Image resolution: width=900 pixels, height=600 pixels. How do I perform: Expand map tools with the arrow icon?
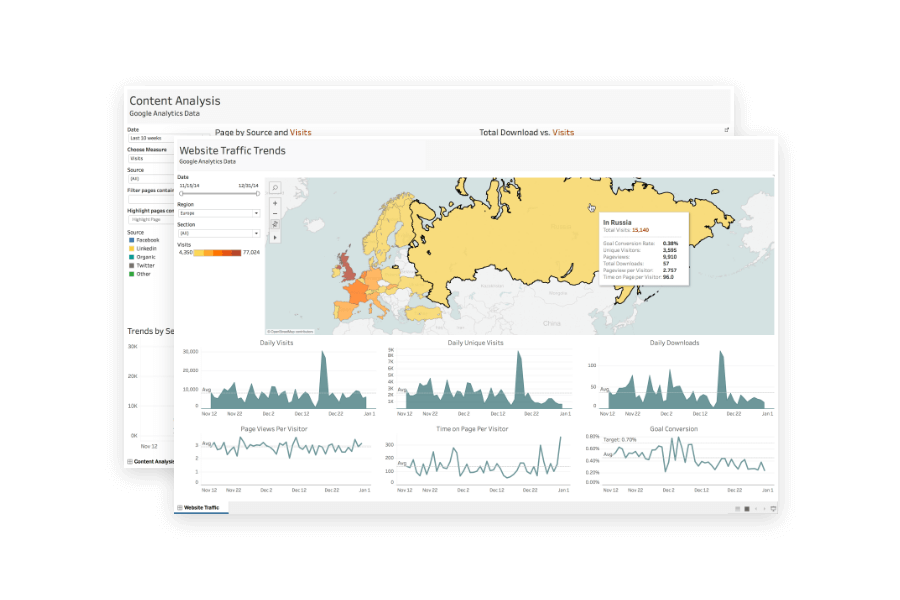[x=275, y=238]
